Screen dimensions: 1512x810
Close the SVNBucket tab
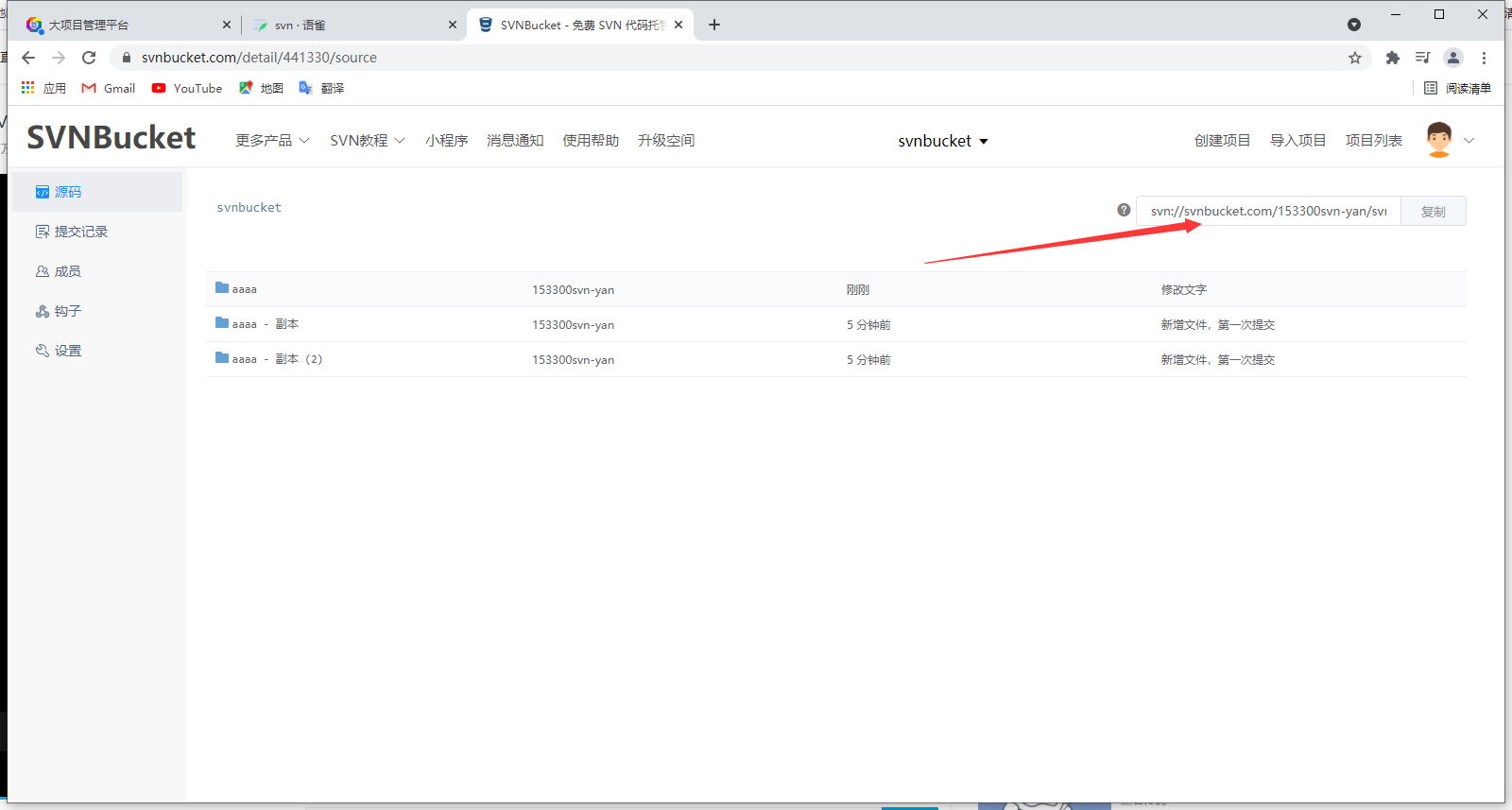click(679, 25)
